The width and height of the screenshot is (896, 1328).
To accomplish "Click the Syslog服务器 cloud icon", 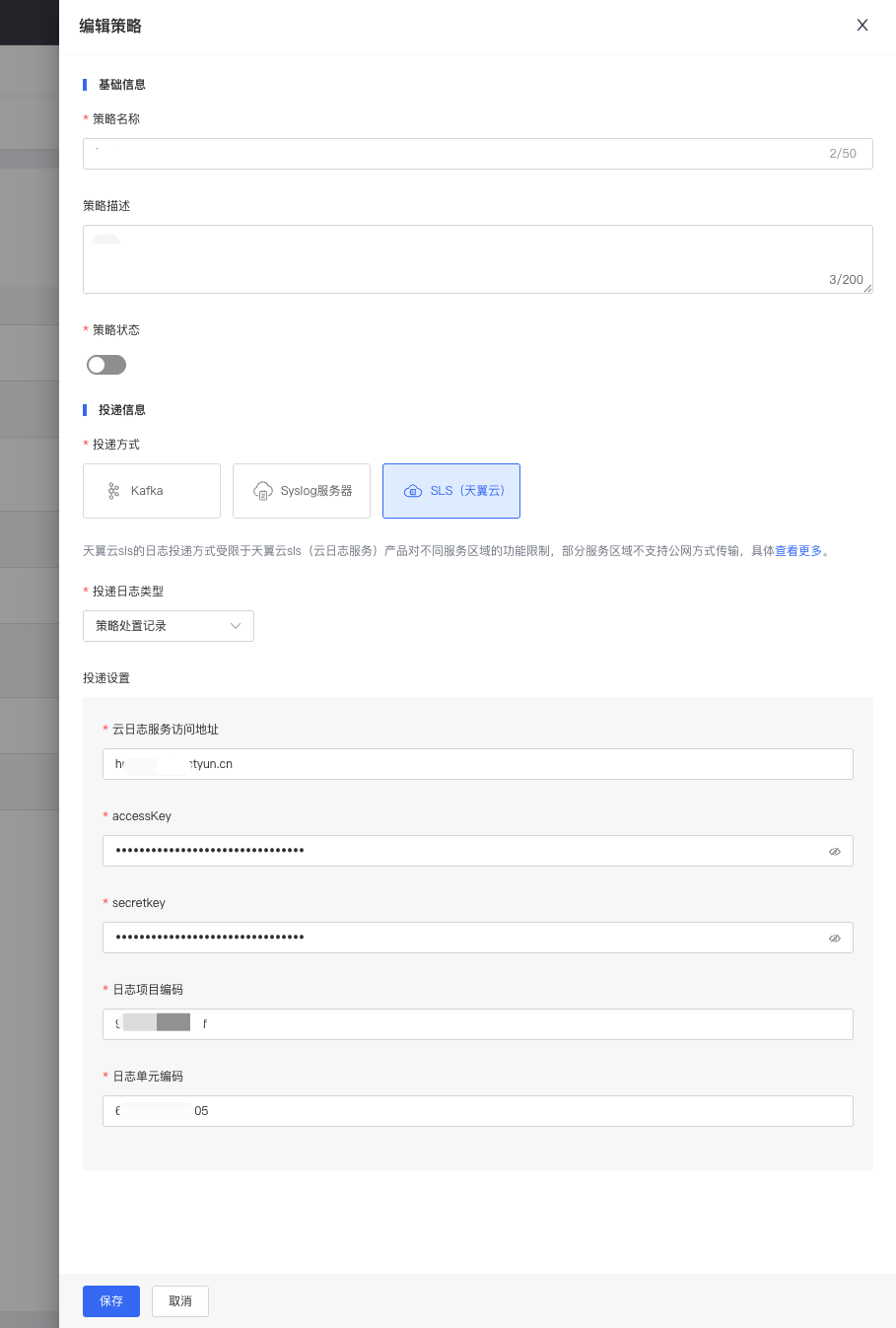I will click(x=263, y=491).
